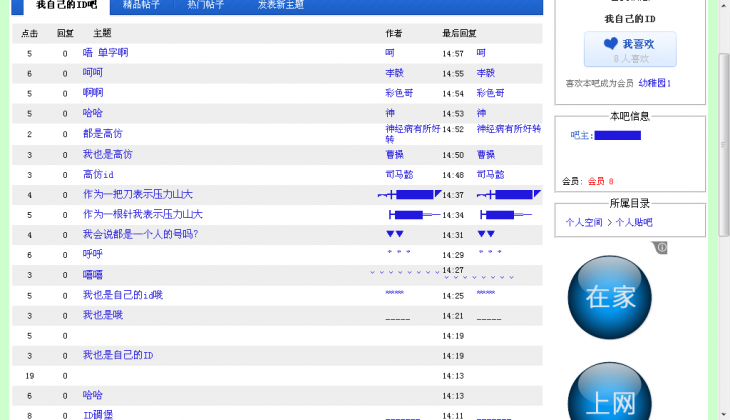This screenshot has height=420, width=730.
Task: Select the 发表新主题 tab
Action: [280, 5]
